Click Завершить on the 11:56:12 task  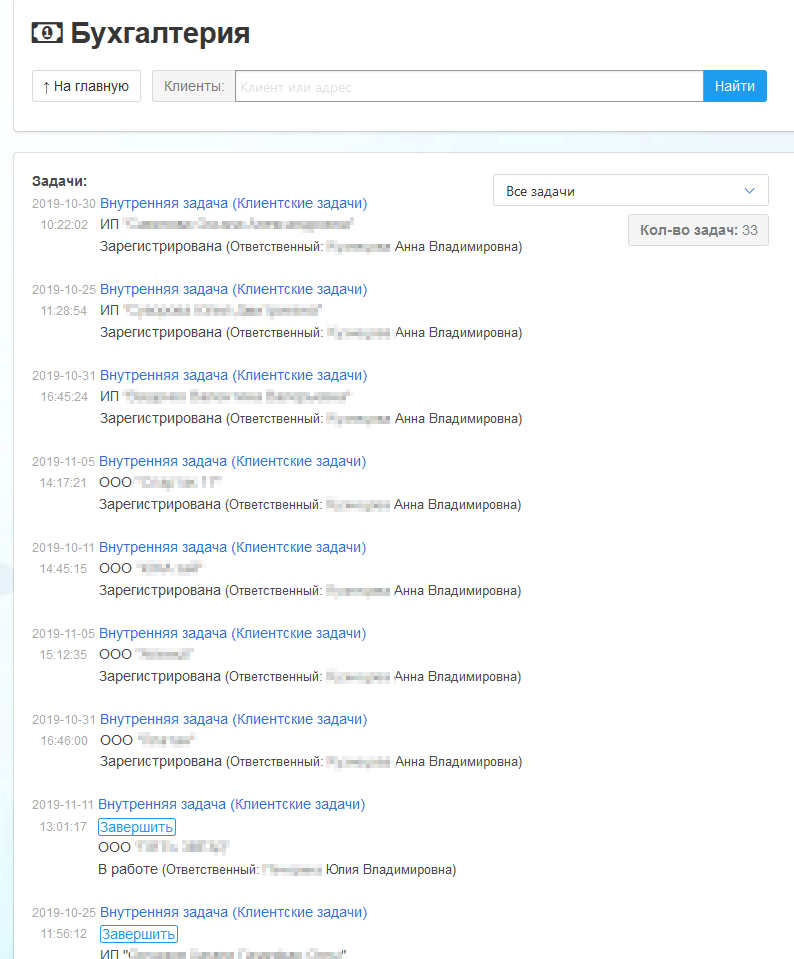click(x=139, y=934)
